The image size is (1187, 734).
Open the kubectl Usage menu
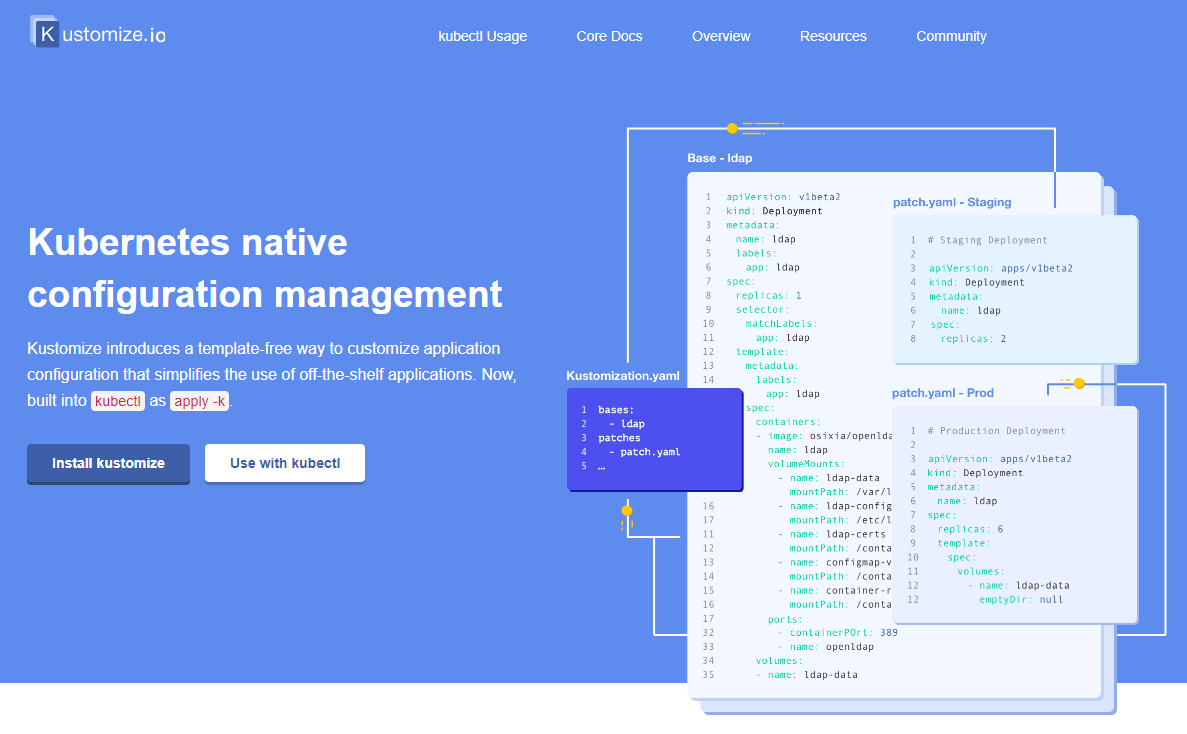point(482,36)
